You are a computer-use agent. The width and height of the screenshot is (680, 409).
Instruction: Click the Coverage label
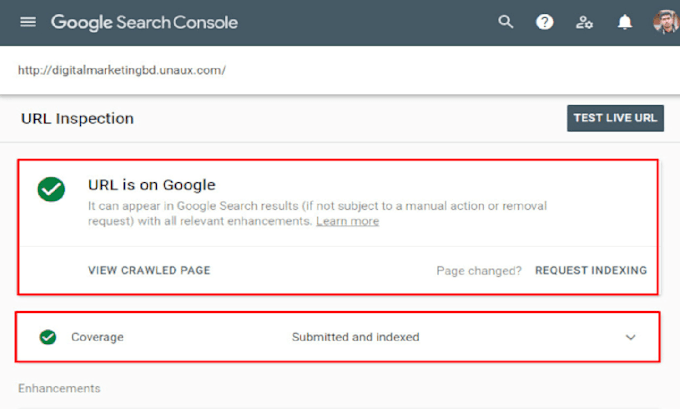coord(97,337)
